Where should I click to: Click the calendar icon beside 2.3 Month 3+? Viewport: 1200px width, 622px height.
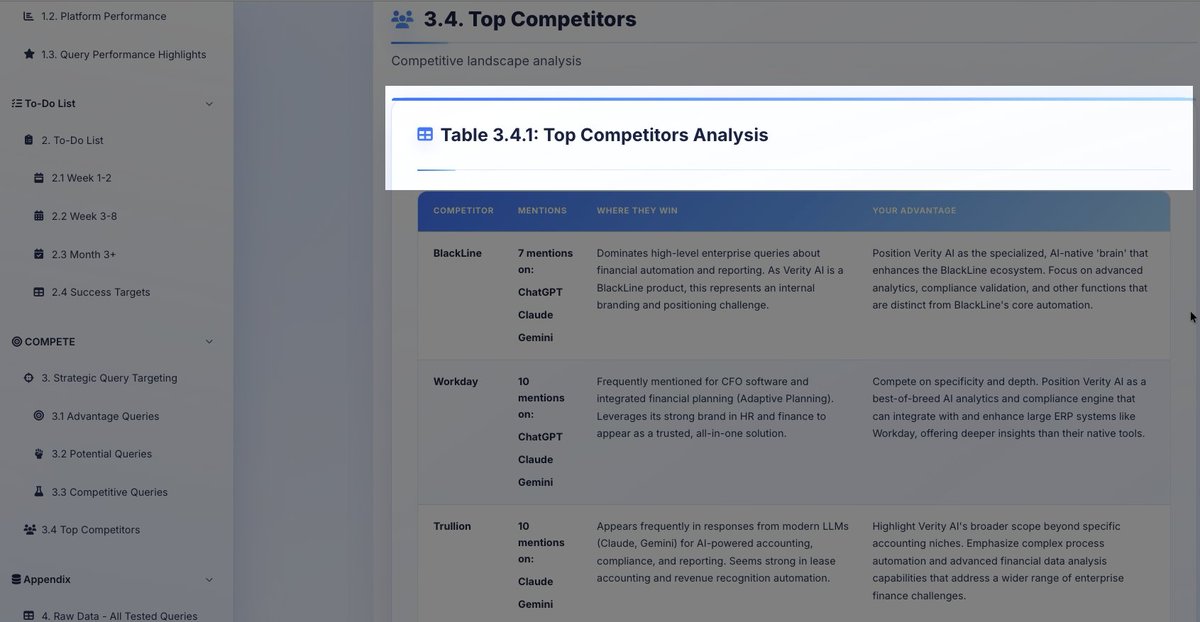pos(39,254)
